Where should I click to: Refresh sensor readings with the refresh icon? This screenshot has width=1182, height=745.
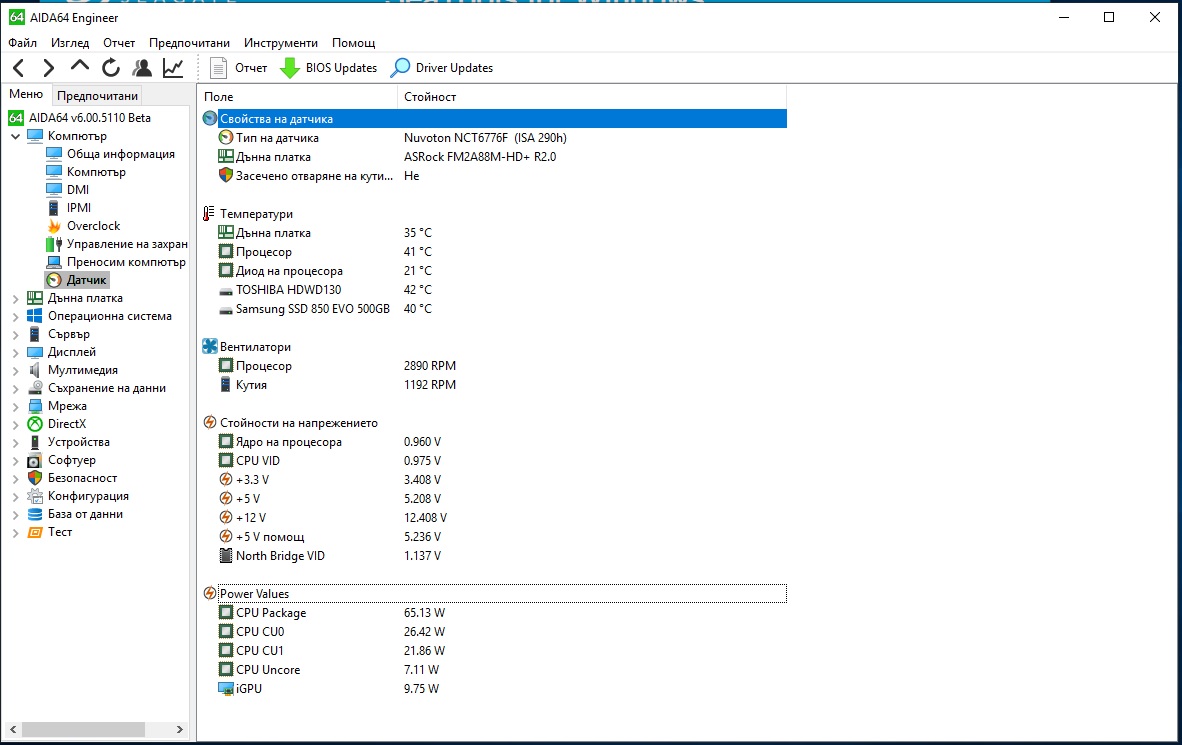click(111, 68)
